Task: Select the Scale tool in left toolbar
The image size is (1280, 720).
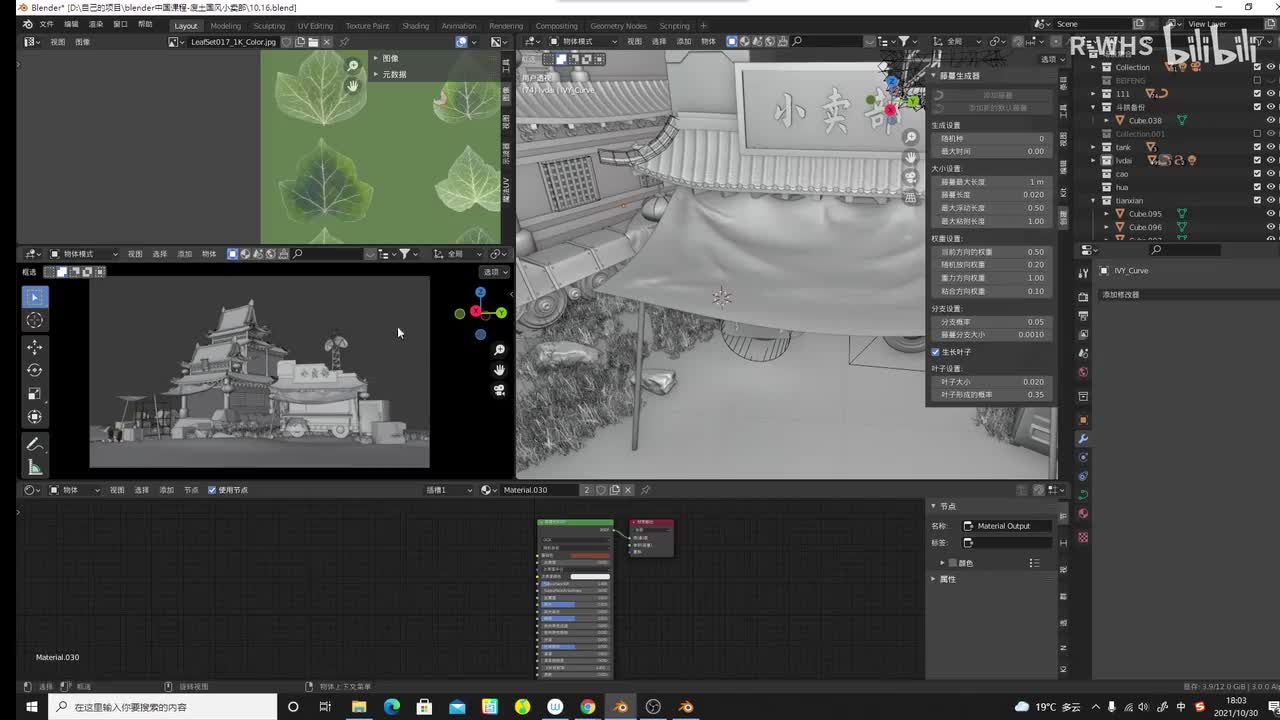Action: 34,394
